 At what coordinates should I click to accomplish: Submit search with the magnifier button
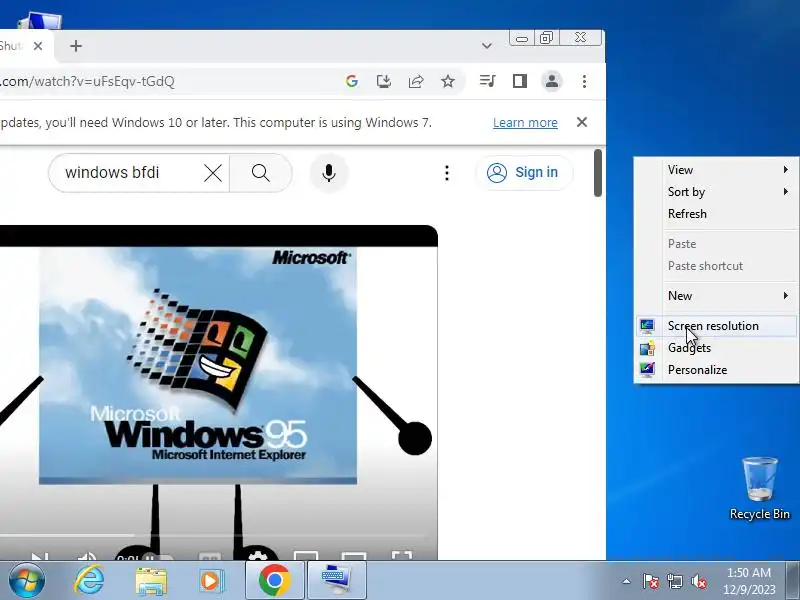261,173
